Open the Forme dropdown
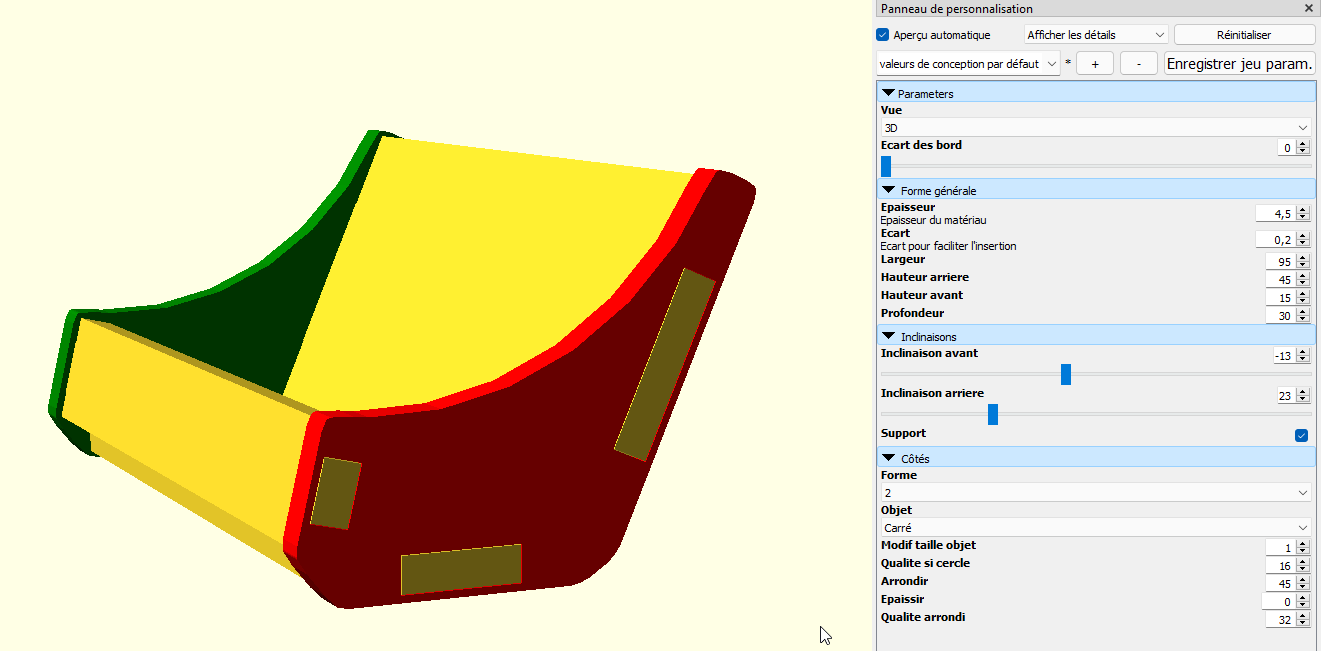1321x651 pixels. (x=1095, y=493)
